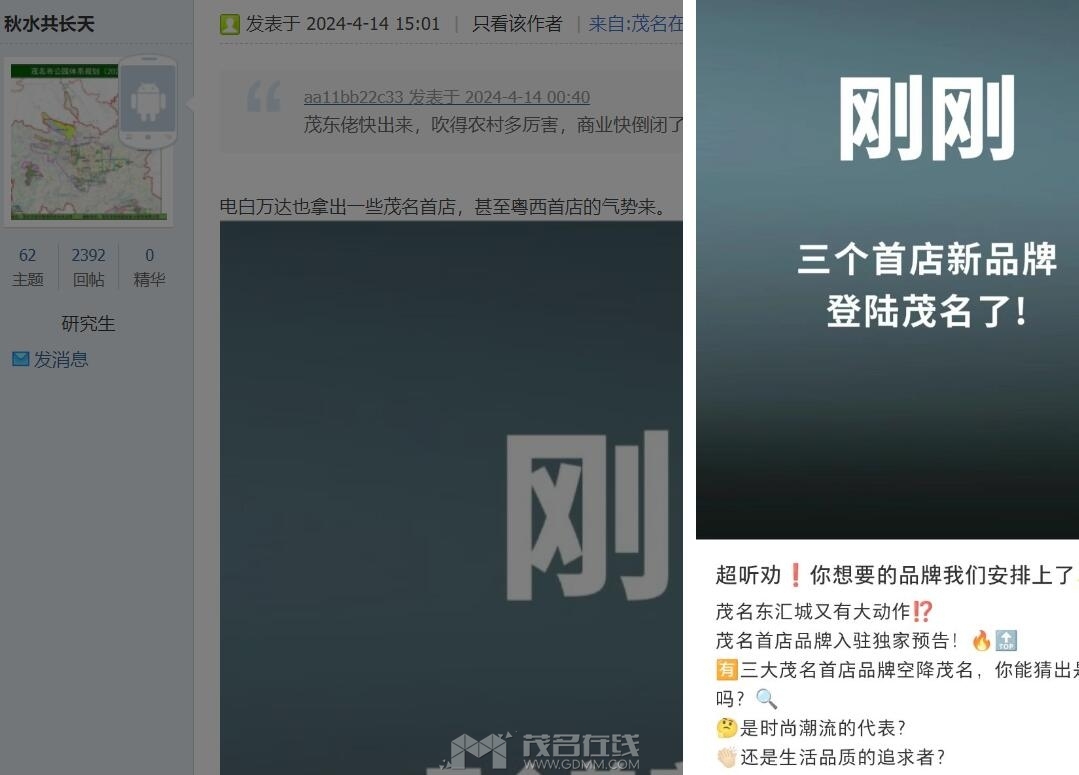The width and height of the screenshot is (1079, 775).
Task: Select the line 茂名东汇城又有大动作
Action: coord(824,611)
